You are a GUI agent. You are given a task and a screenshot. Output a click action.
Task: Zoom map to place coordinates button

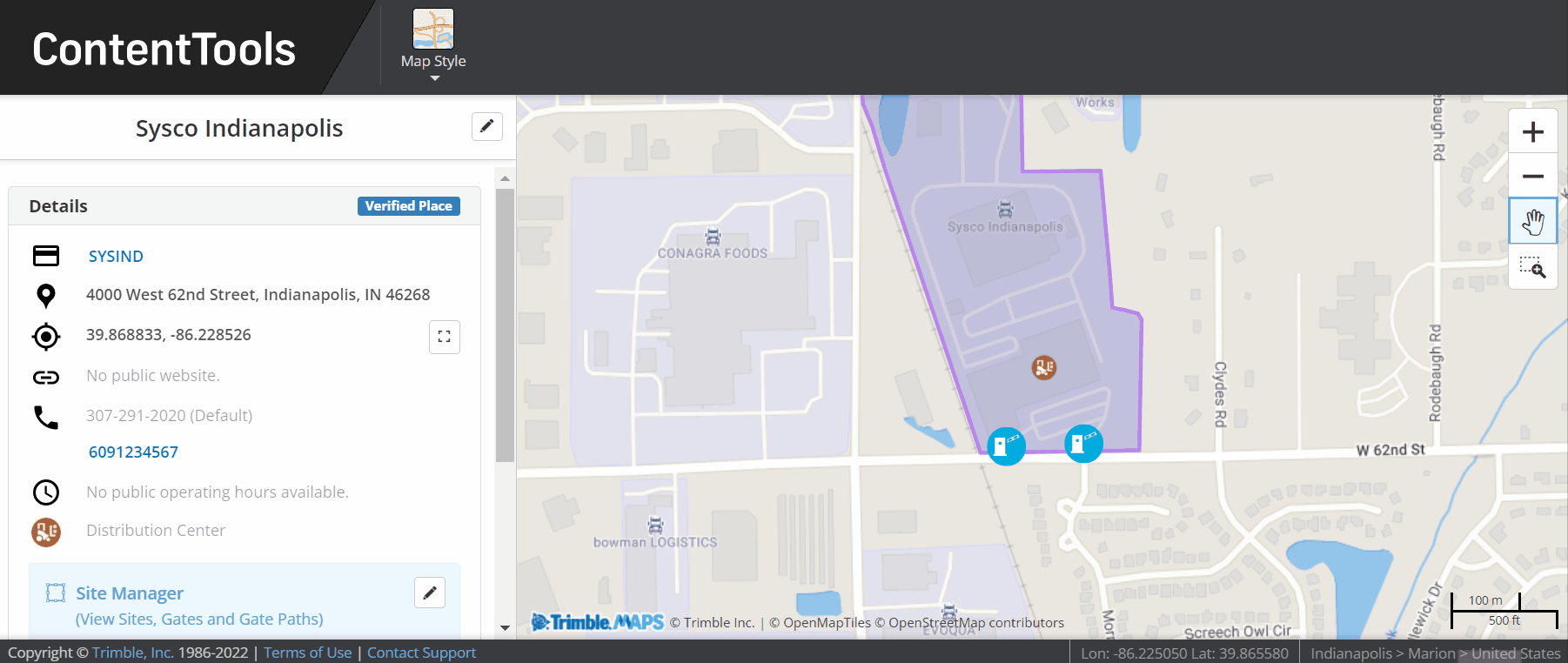(x=445, y=337)
